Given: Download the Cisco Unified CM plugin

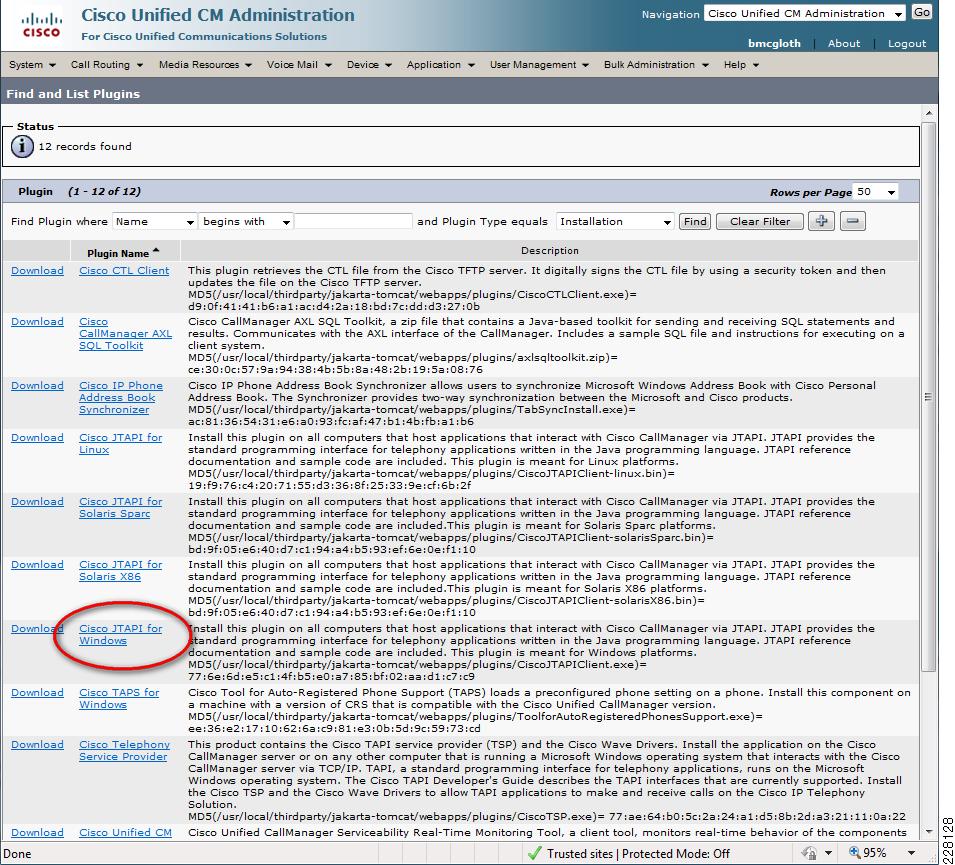Looking at the screenshot, I should coord(37,833).
